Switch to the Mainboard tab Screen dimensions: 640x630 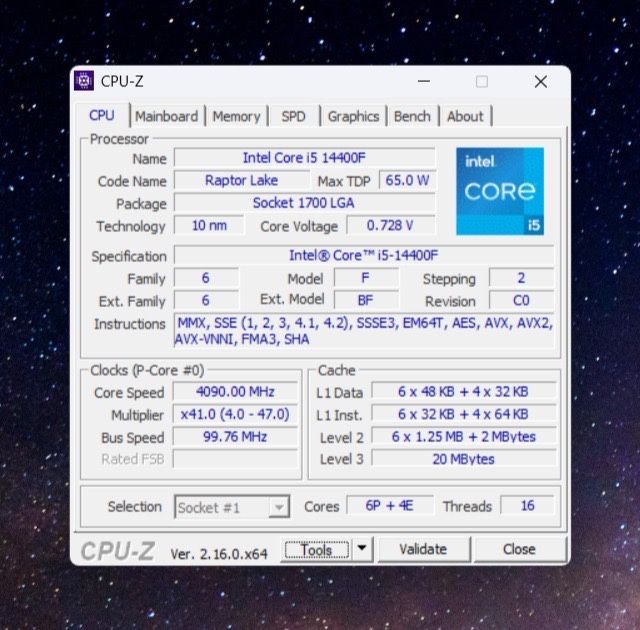point(167,116)
